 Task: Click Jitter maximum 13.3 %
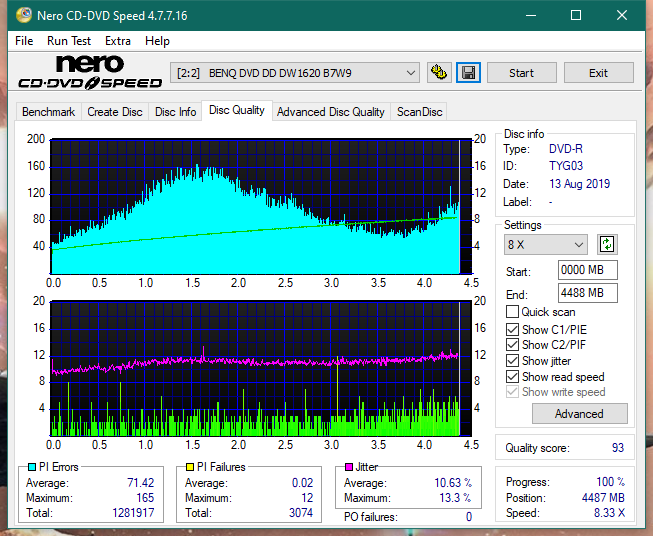pos(456,498)
